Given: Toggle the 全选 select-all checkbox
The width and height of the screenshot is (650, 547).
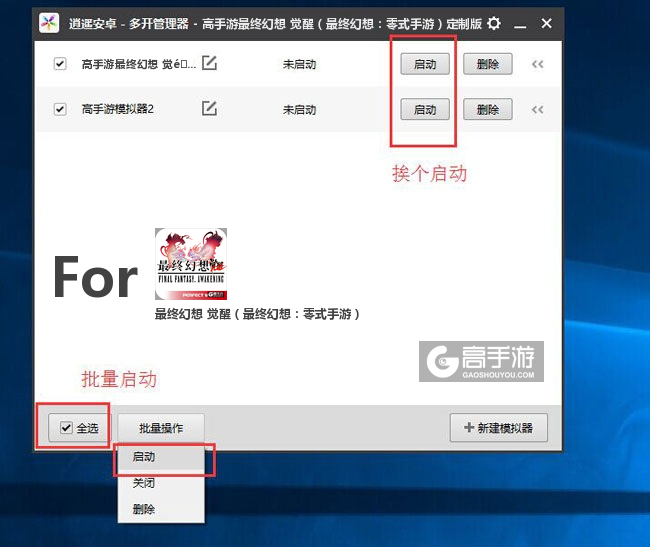Looking at the screenshot, I should (x=66, y=428).
